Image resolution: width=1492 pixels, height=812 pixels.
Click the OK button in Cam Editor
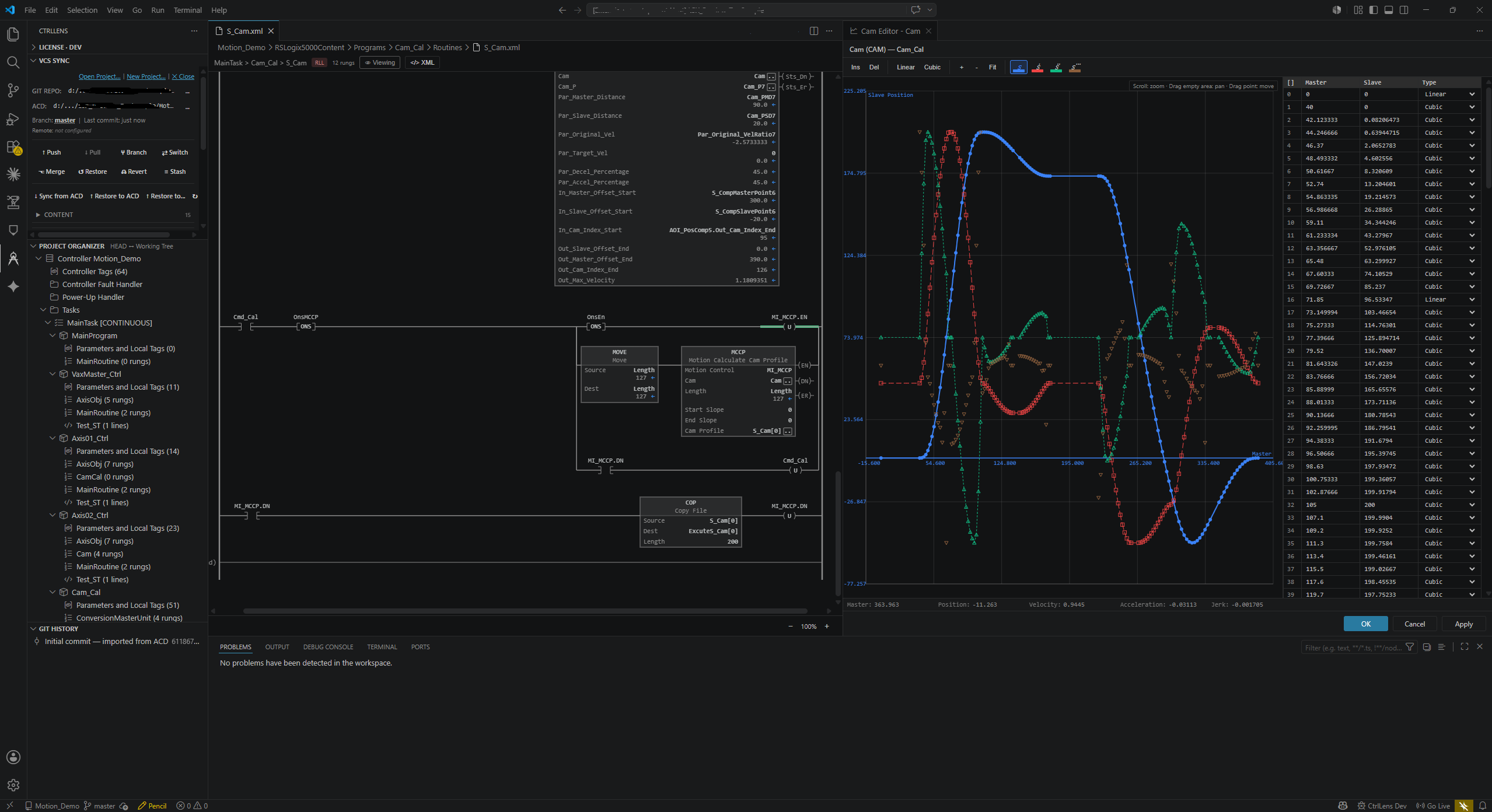tap(1365, 624)
